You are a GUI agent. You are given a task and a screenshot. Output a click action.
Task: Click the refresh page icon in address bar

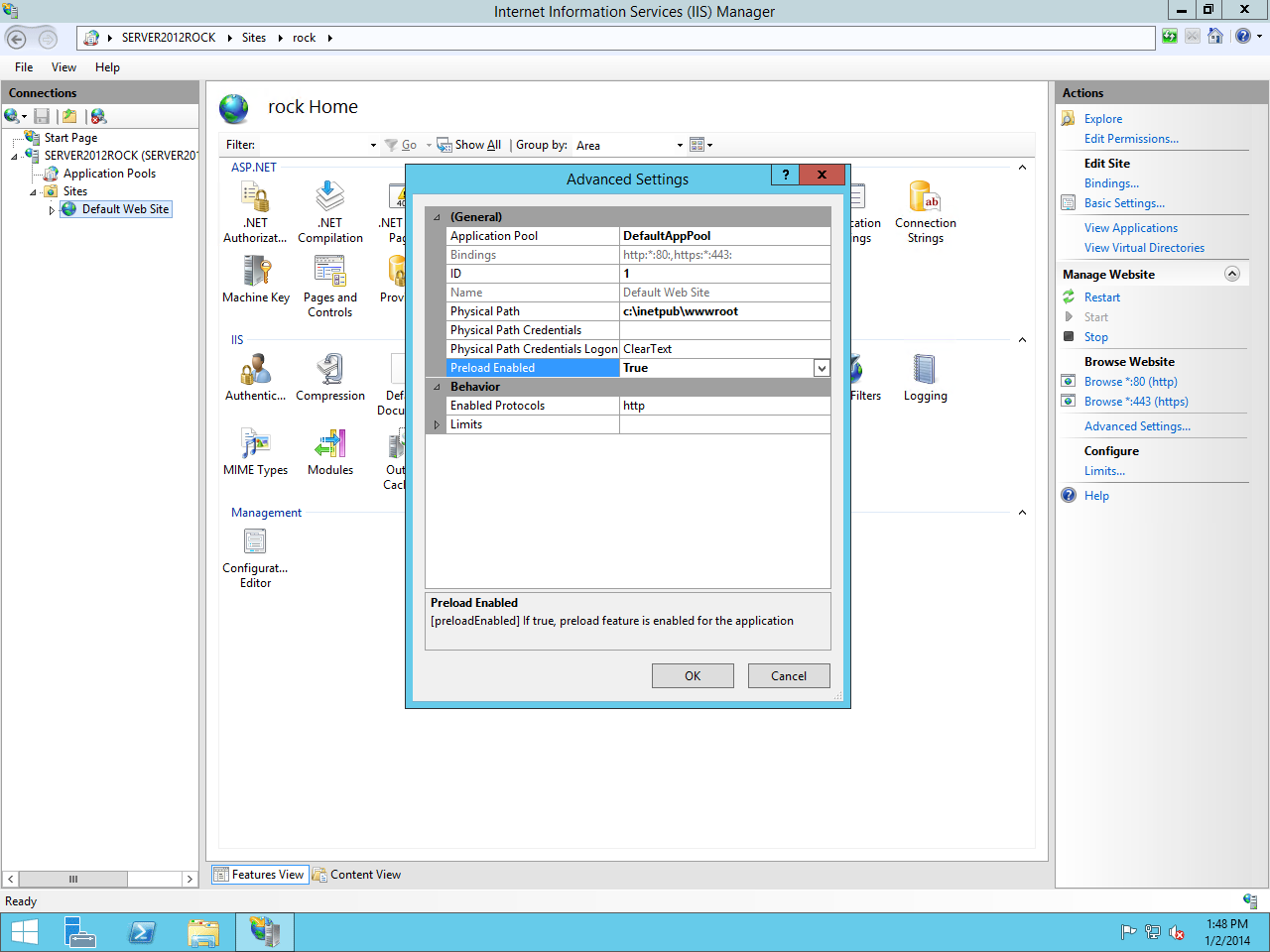coord(1170,37)
